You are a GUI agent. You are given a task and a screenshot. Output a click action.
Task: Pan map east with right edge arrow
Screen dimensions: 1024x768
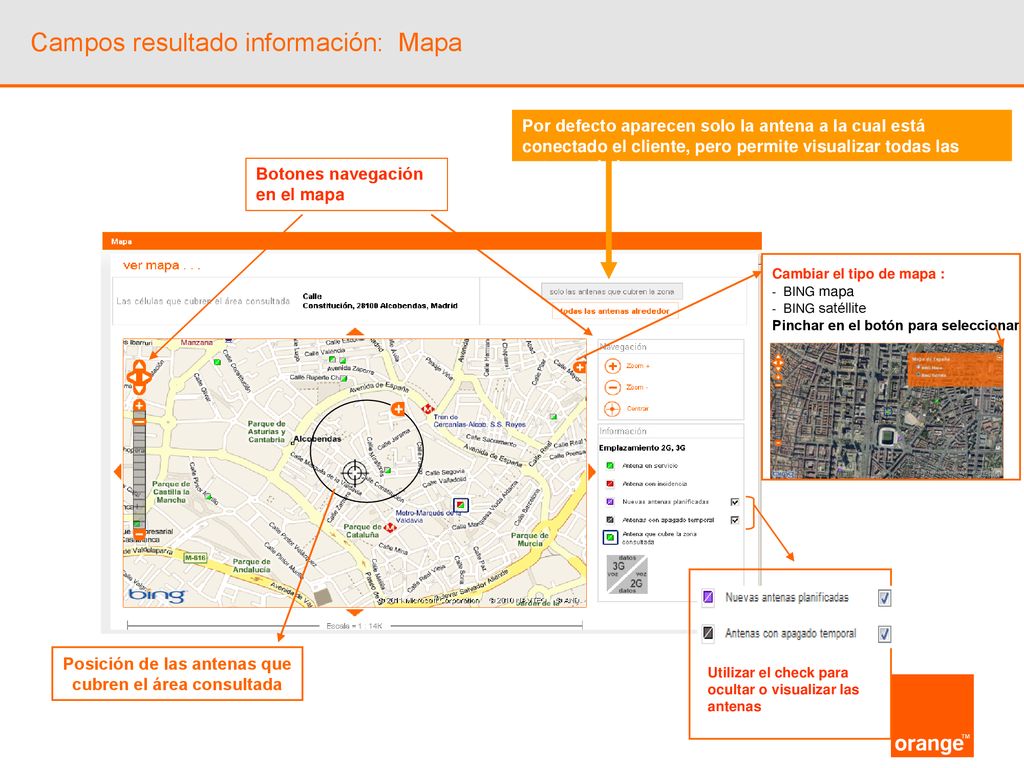click(592, 471)
